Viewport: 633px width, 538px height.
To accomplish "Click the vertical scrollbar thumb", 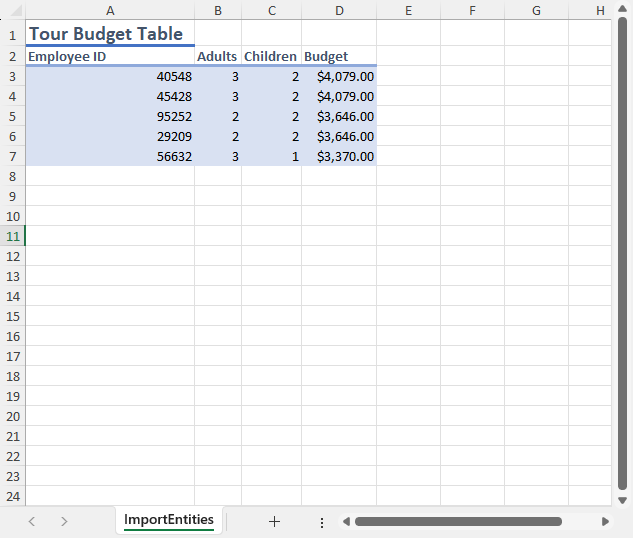I will click(x=622, y=250).
